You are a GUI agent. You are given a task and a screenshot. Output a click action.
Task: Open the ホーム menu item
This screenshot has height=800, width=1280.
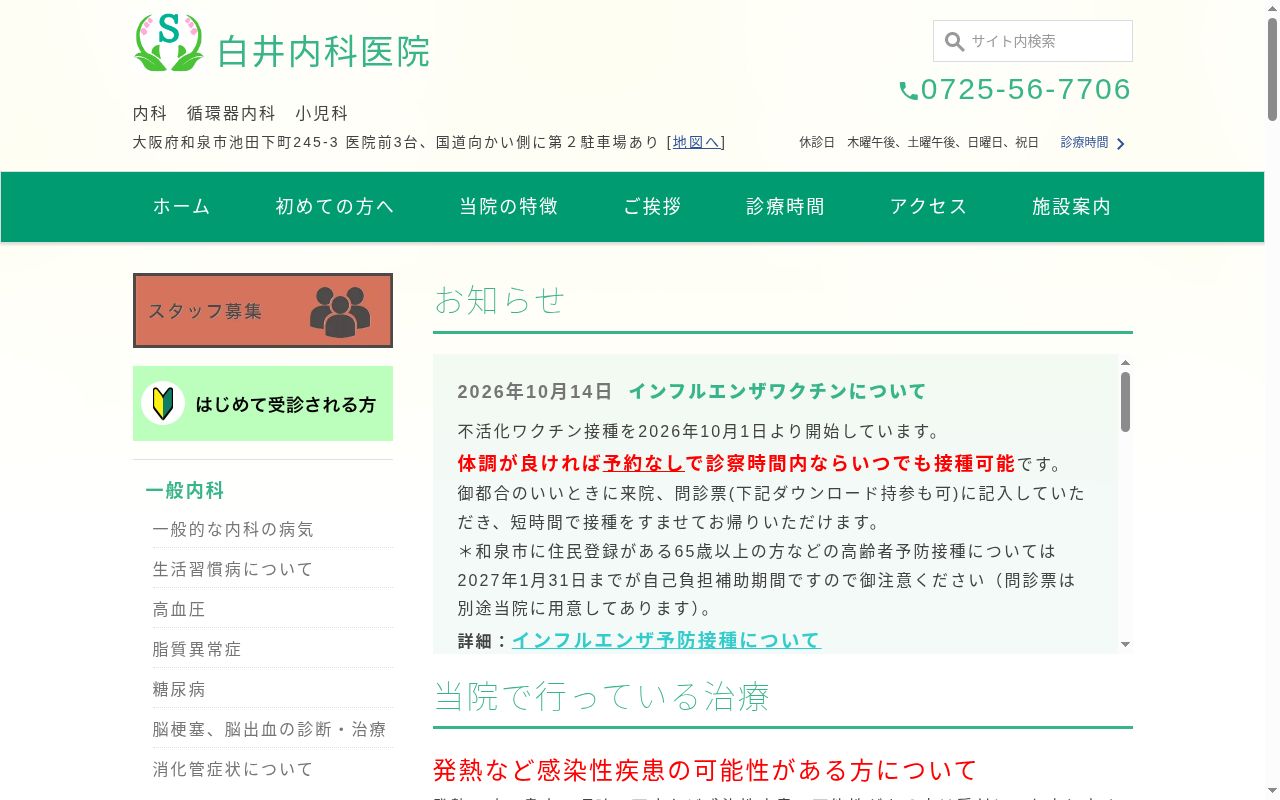[182, 207]
